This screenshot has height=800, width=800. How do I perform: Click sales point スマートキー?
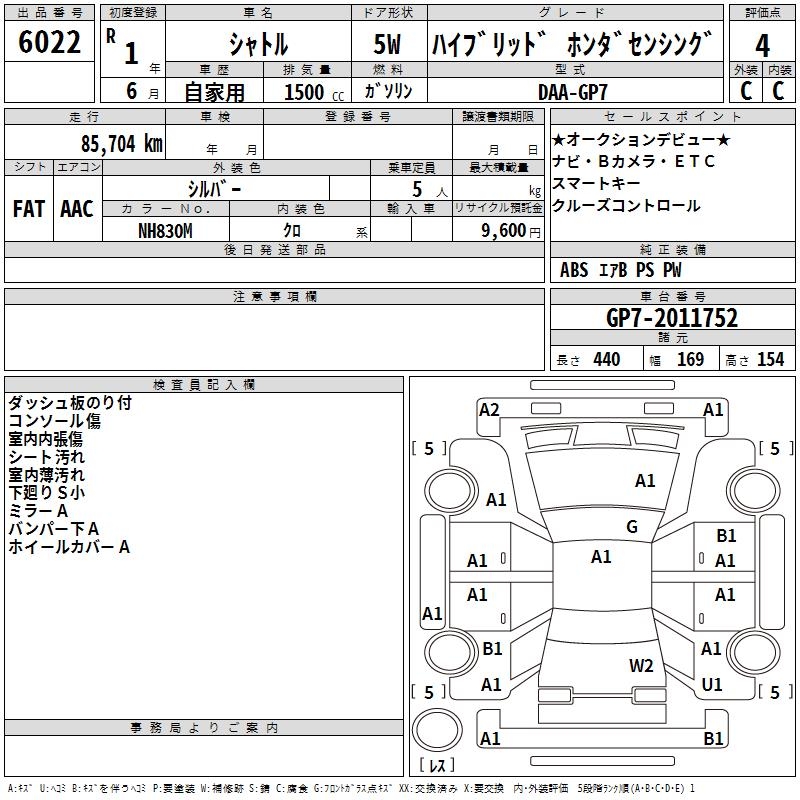596,183
